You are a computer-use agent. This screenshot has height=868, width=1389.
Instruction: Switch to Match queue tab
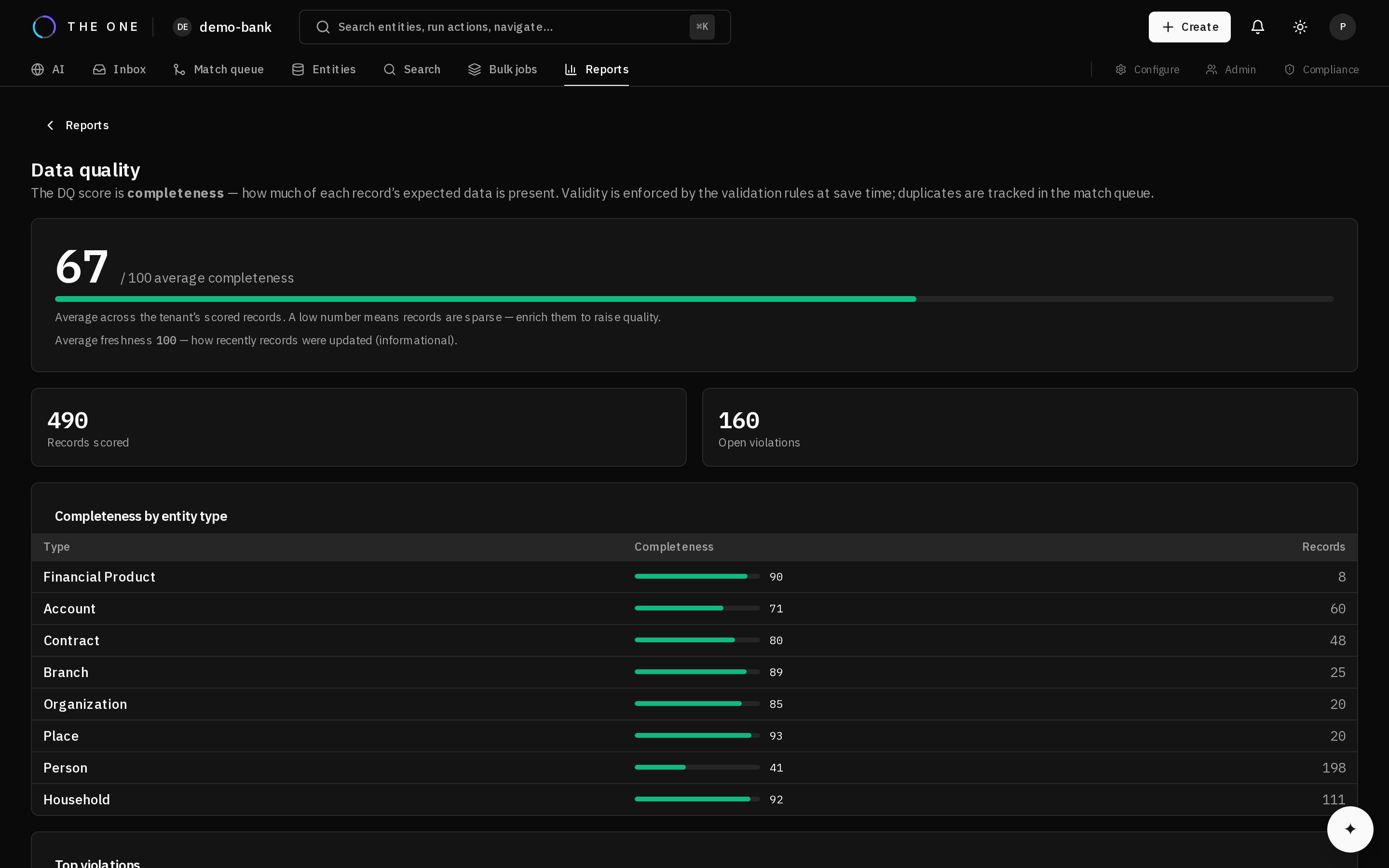(x=218, y=69)
